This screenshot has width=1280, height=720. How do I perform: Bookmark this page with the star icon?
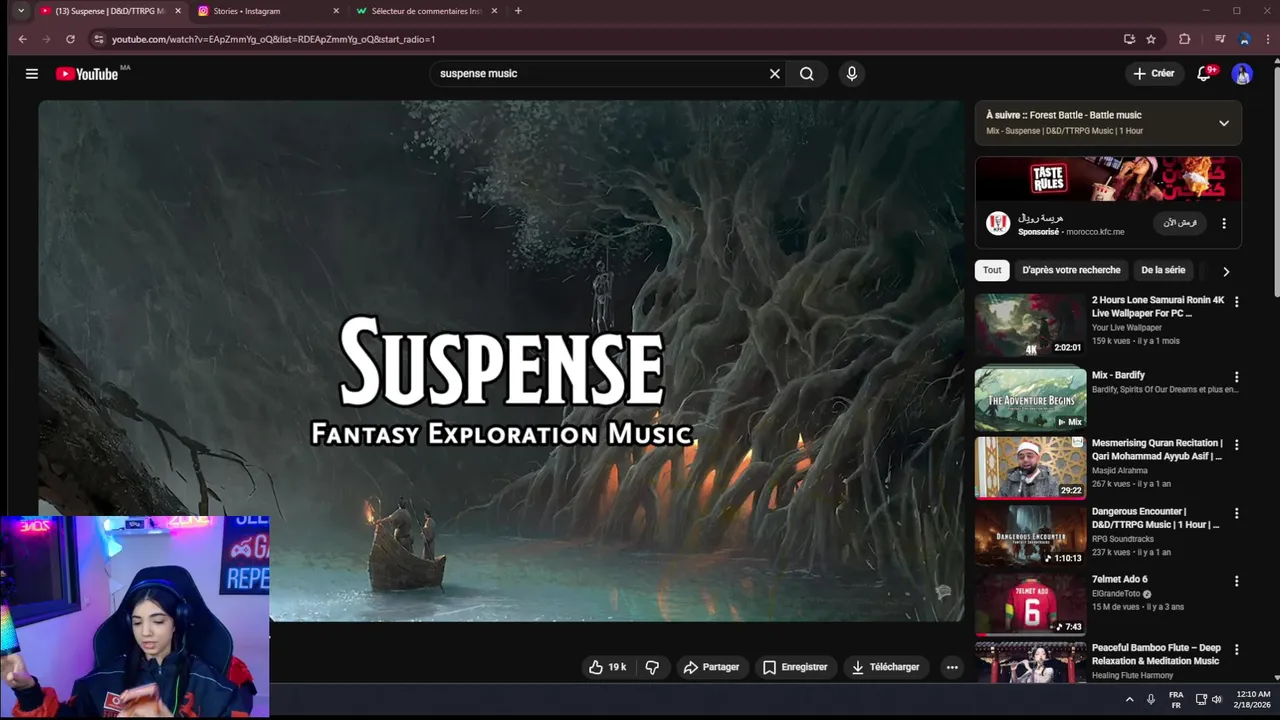coord(1151,39)
